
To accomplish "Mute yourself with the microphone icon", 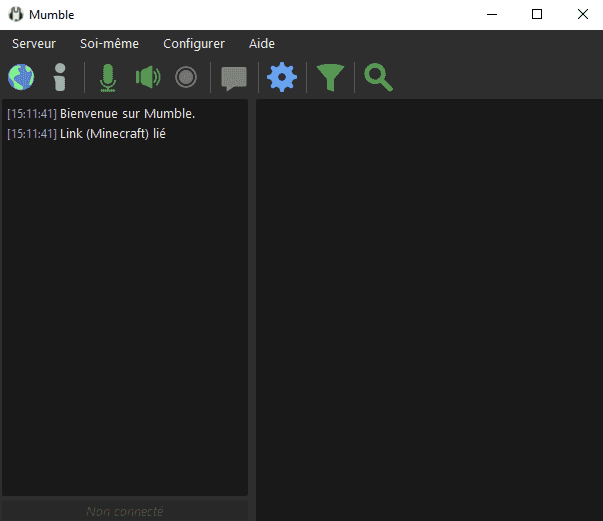I will (x=108, y=77).
